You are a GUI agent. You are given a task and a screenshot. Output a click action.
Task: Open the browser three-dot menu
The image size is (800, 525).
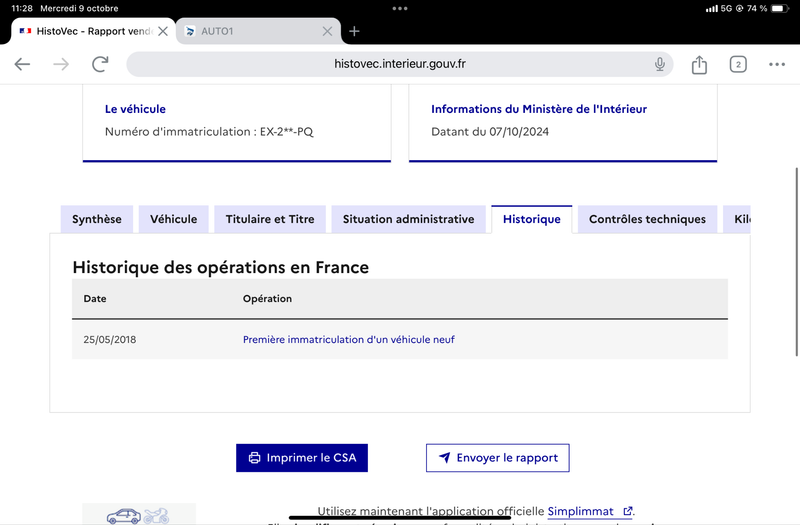tap(777, 64)
